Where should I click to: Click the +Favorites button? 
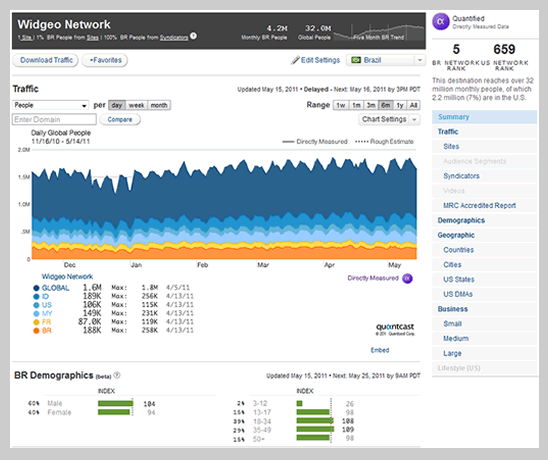[105, 60]
